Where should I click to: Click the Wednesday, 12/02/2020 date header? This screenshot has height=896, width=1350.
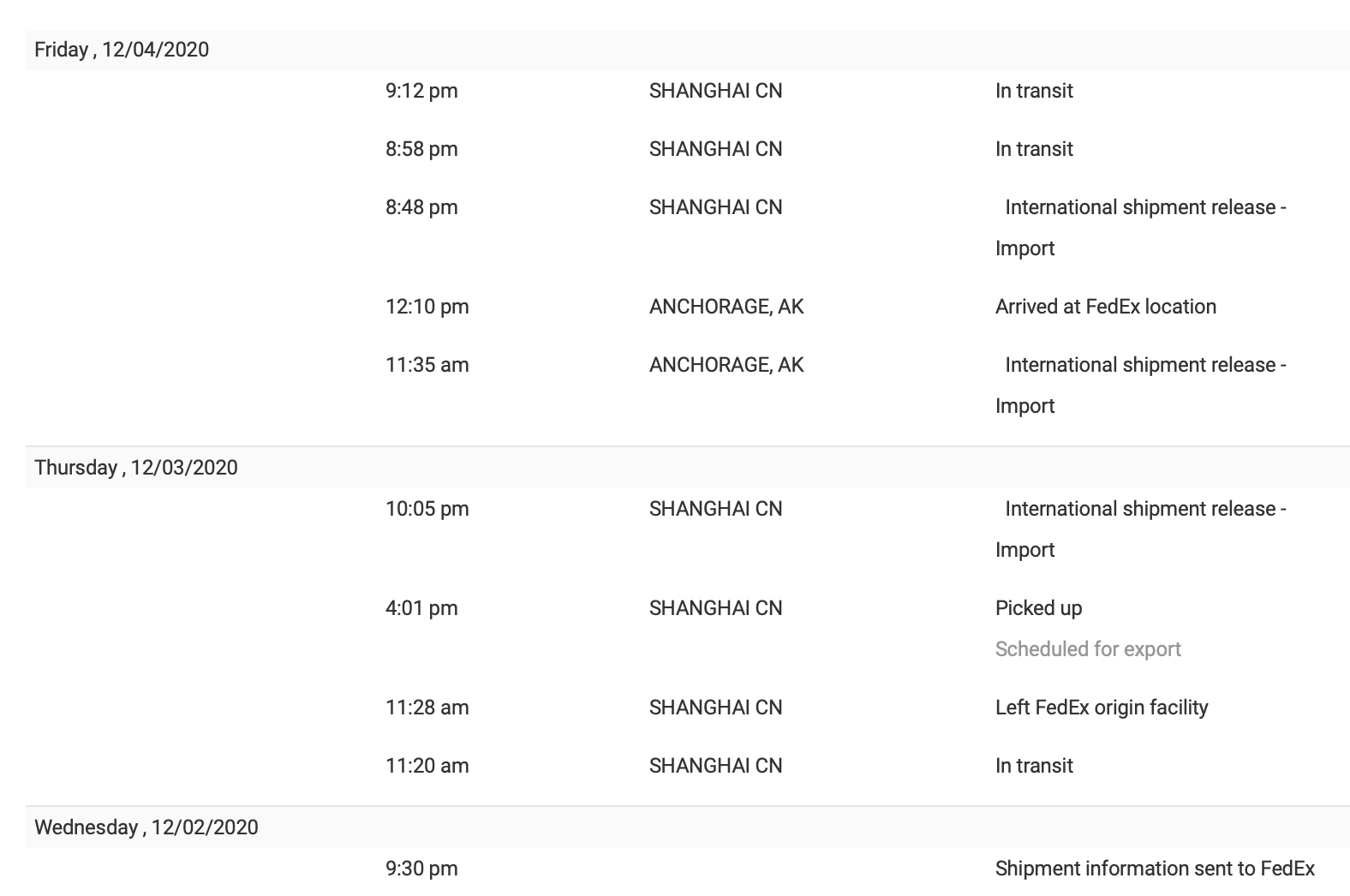[146, 827]
